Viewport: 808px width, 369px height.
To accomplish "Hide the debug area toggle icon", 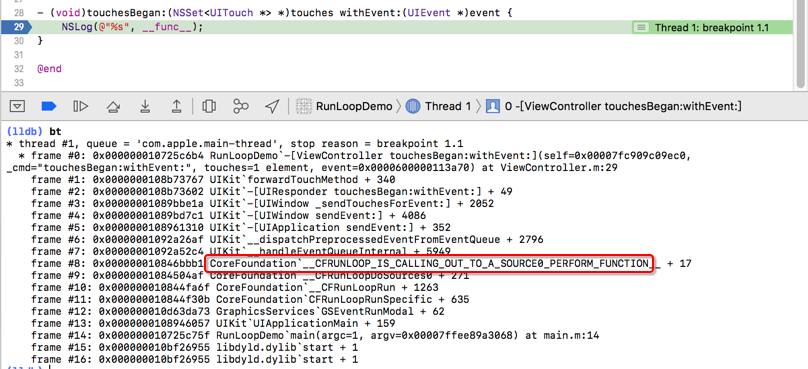I will 18,107.
